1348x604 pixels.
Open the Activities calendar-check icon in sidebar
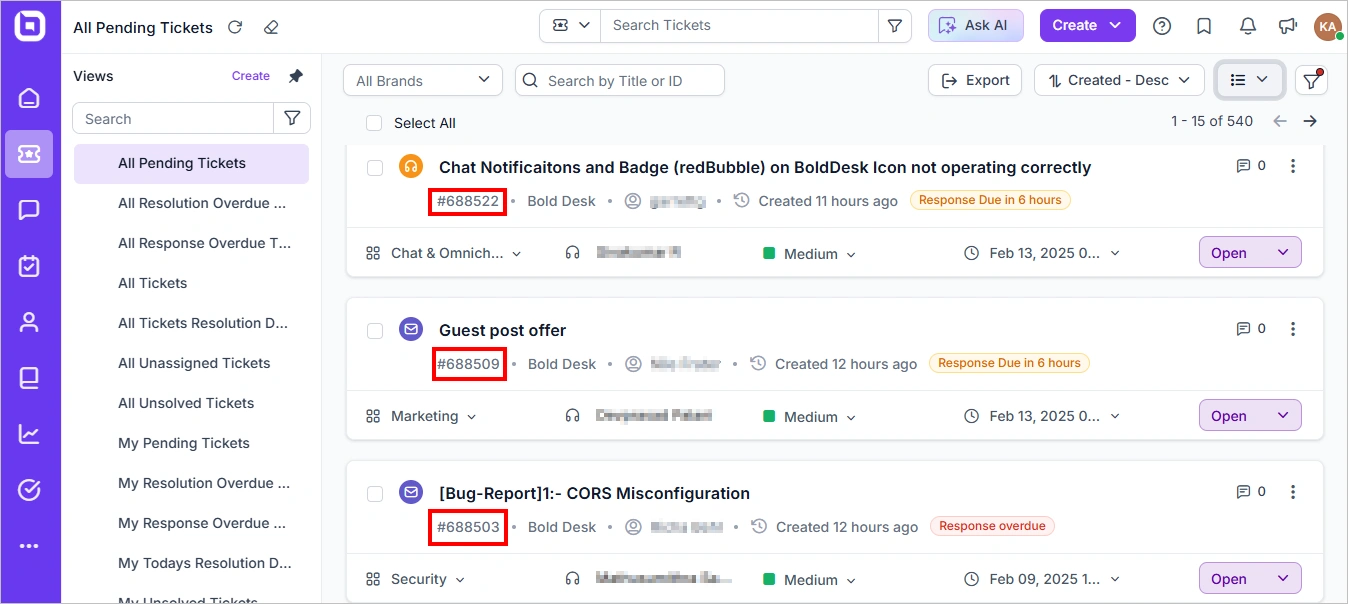[x=29, y=266]
